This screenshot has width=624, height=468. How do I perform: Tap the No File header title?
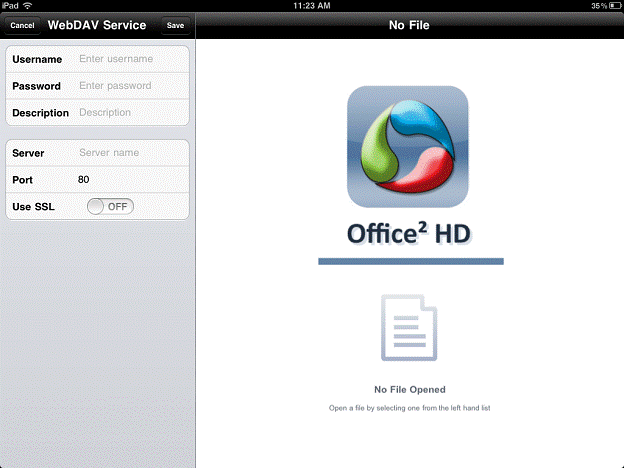pos(409,25)
